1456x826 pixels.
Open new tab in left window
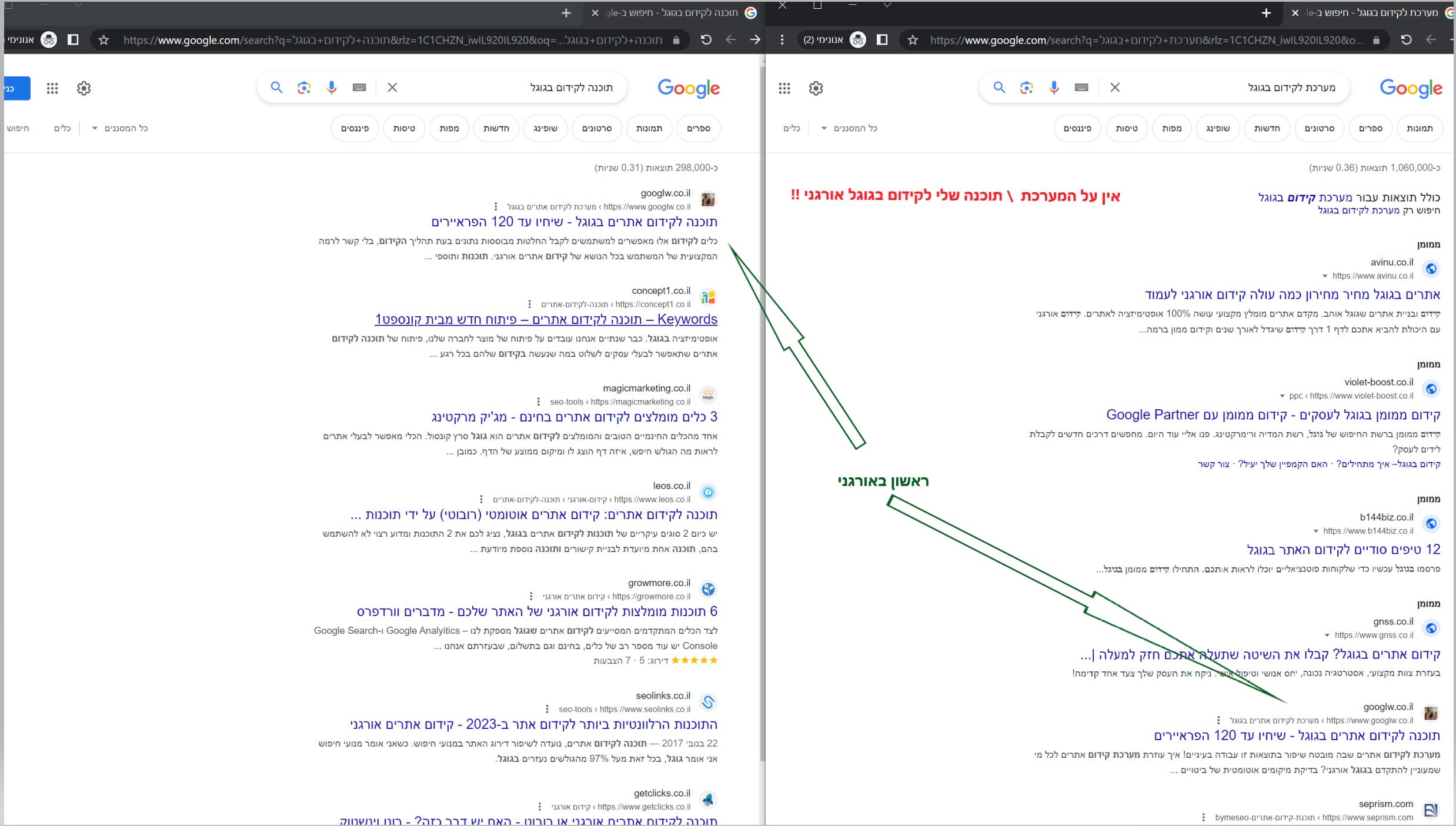[x=566, y=13]
